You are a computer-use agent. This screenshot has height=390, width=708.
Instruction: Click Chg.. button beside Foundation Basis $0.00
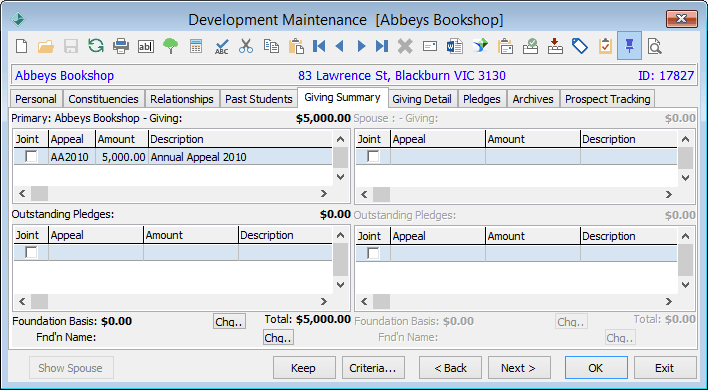(229, 321)
